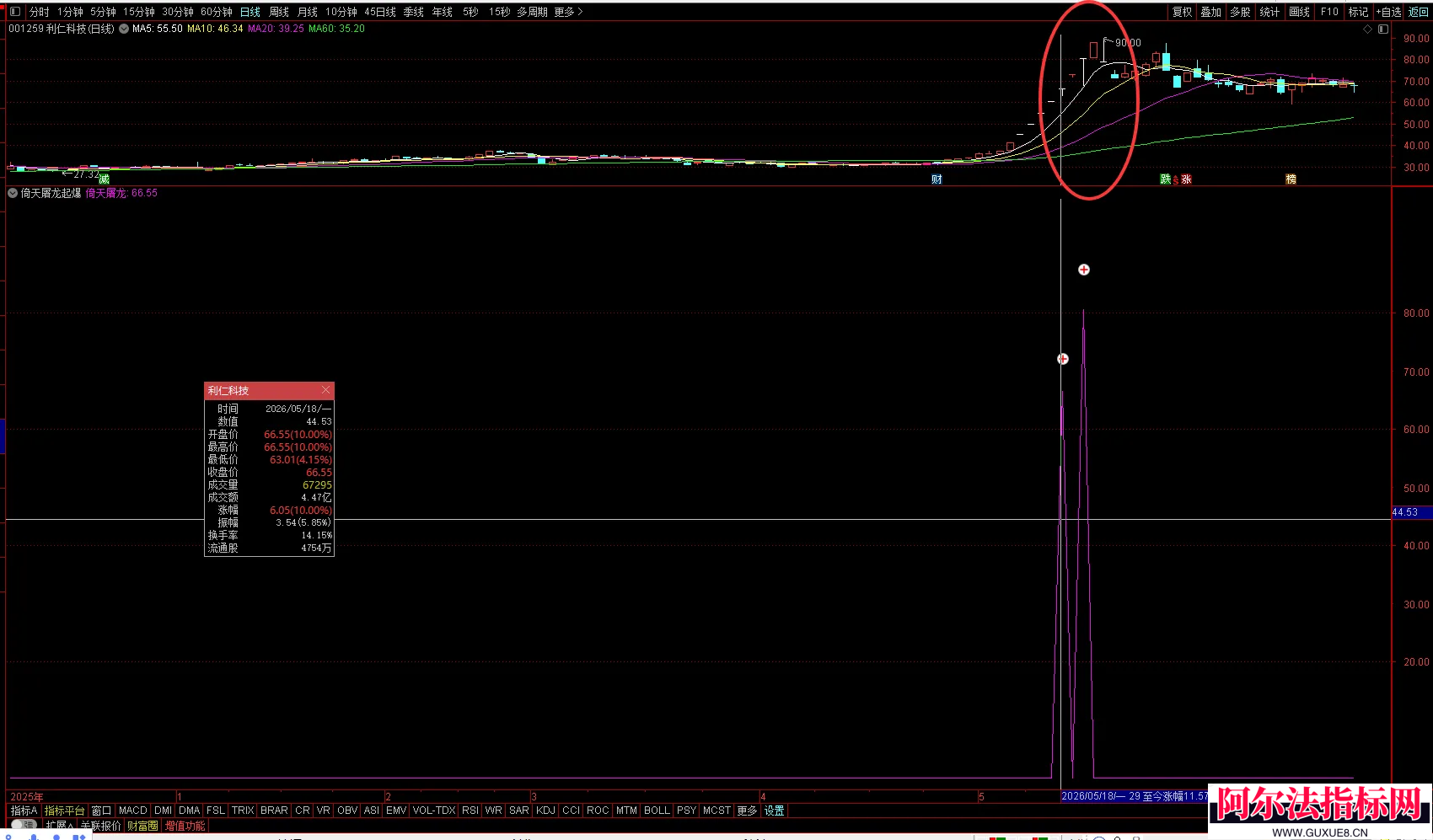This screenshot has height=840, width=1433.
Task: Expand the 扩展 panel
Action: 59,826
